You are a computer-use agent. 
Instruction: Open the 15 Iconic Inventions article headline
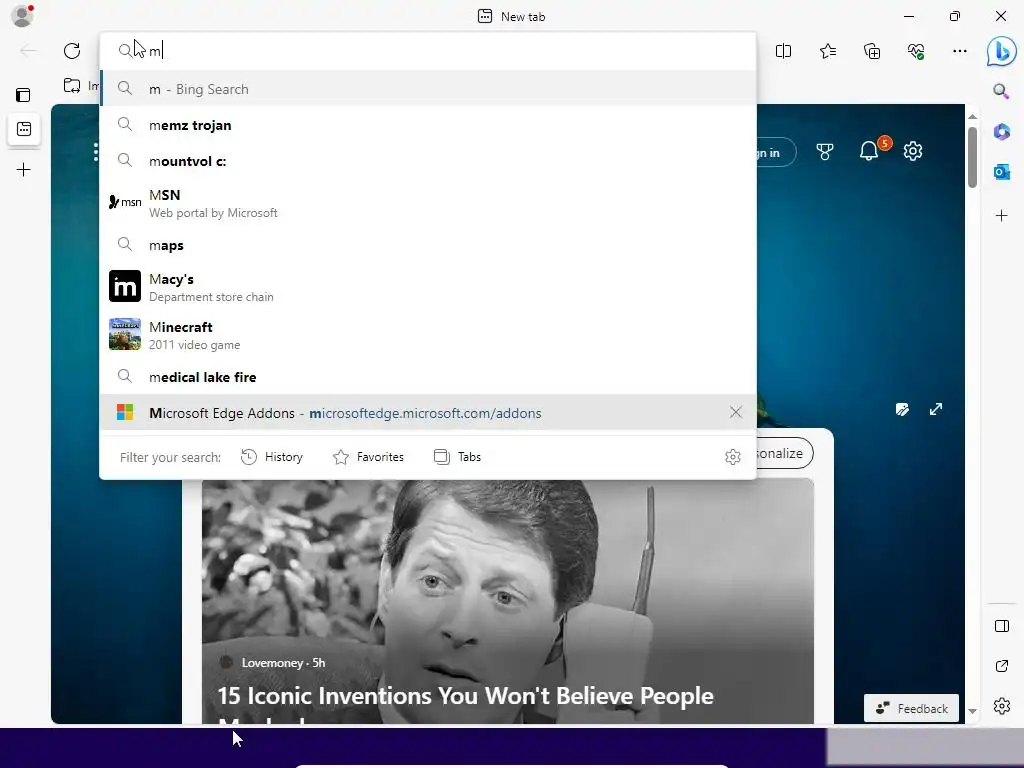click(465, 696)
